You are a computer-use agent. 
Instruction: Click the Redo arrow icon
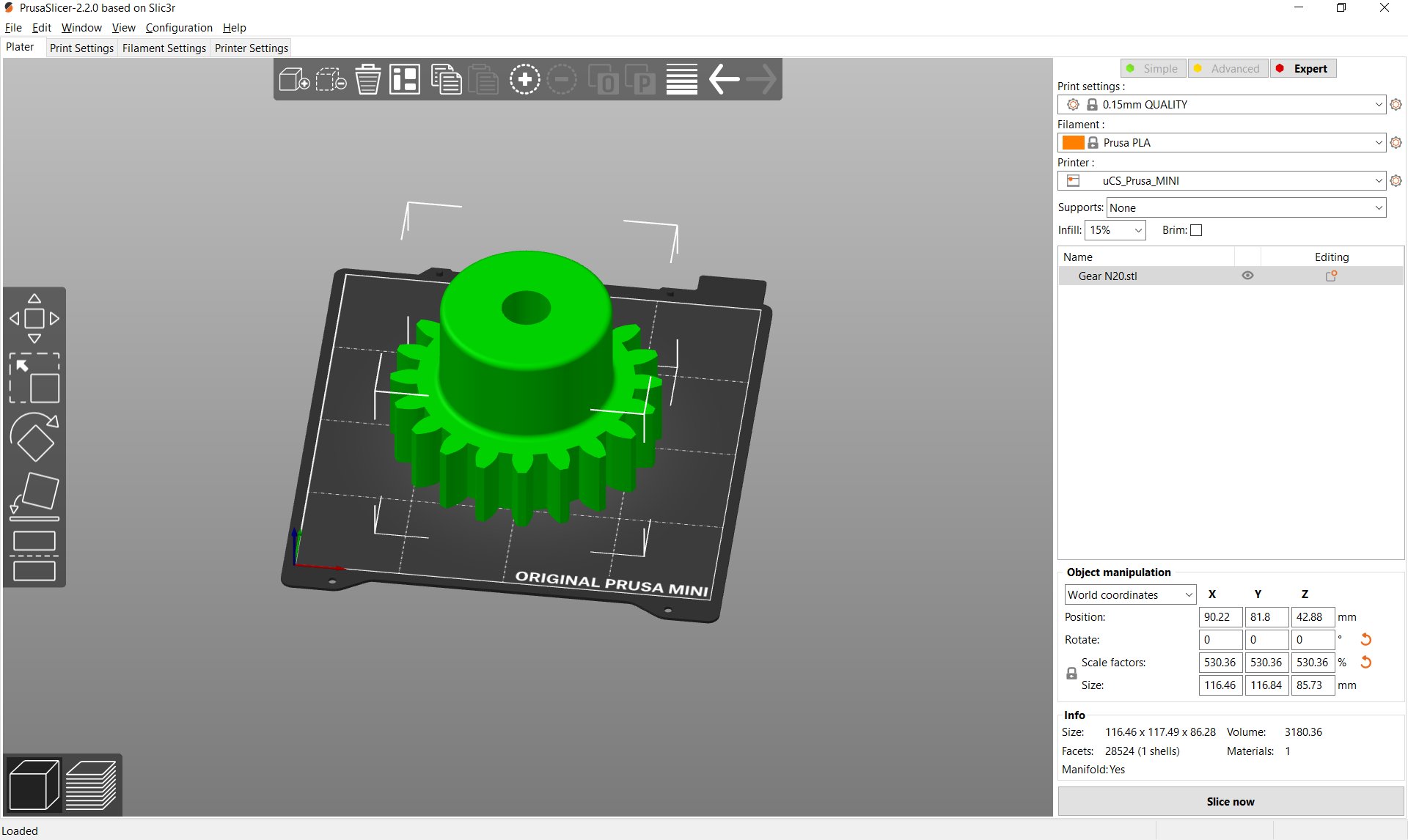point(761,79)
